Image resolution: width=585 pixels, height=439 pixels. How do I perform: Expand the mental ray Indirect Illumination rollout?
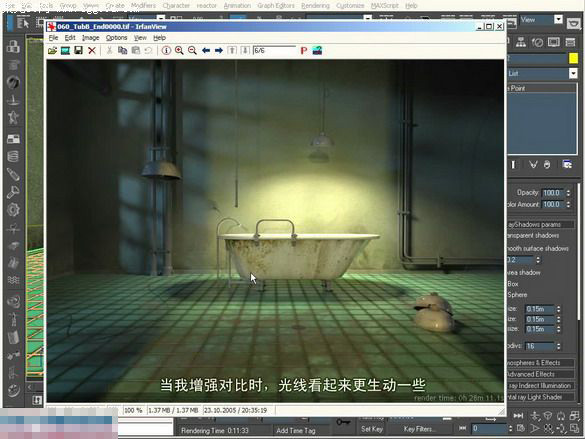tap(540, 386)
